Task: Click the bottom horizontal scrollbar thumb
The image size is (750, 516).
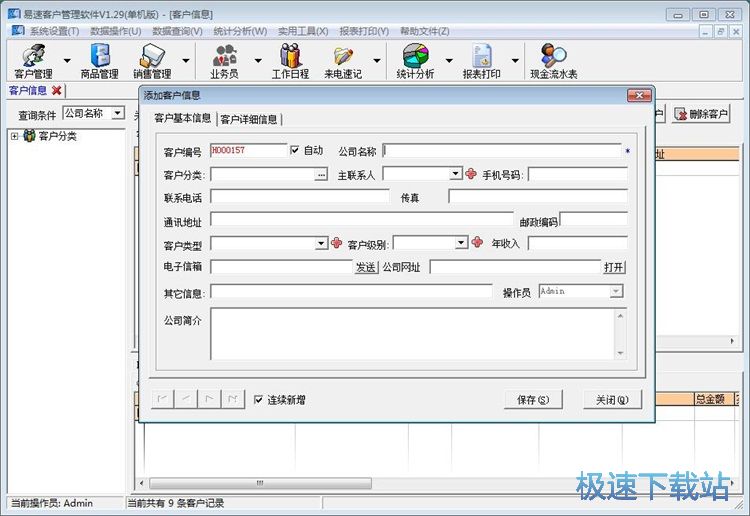Action: coord(260,483)
